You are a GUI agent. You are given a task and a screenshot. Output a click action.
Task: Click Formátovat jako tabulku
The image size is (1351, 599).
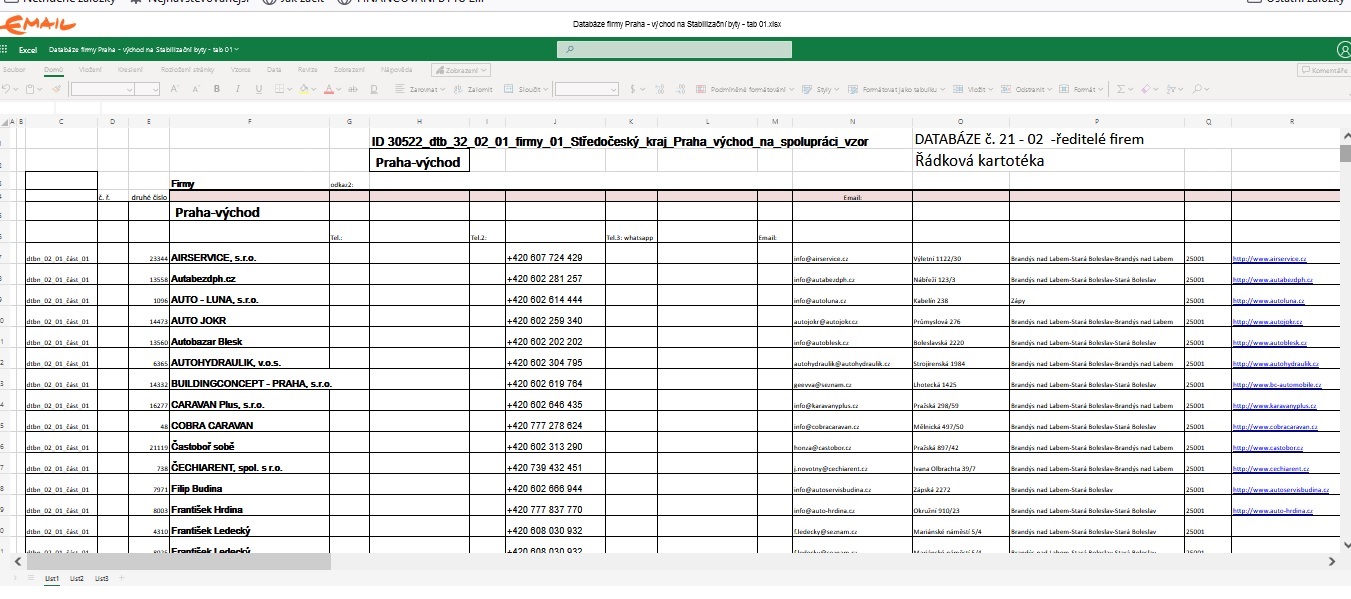click(895, 89)
